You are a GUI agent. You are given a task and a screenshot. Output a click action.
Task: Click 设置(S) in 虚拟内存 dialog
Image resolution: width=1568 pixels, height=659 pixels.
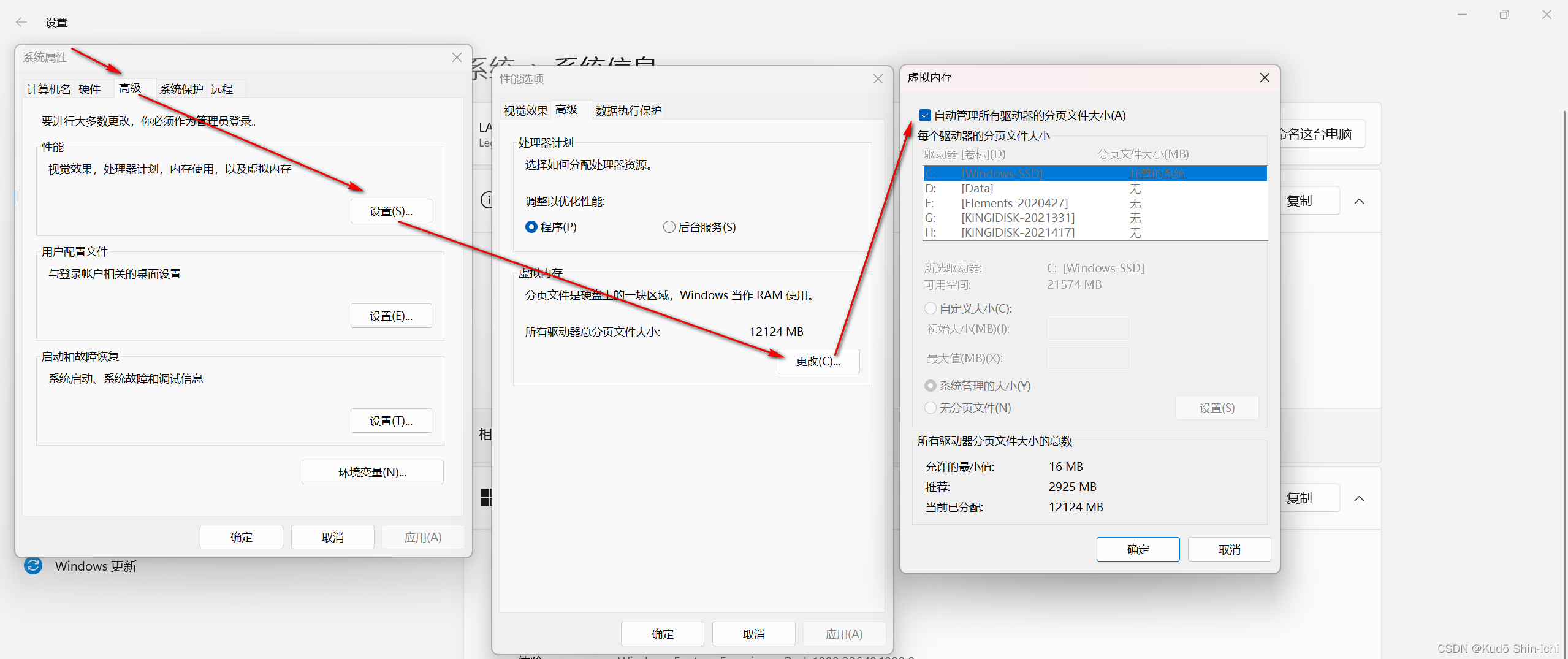(1217, 408)
